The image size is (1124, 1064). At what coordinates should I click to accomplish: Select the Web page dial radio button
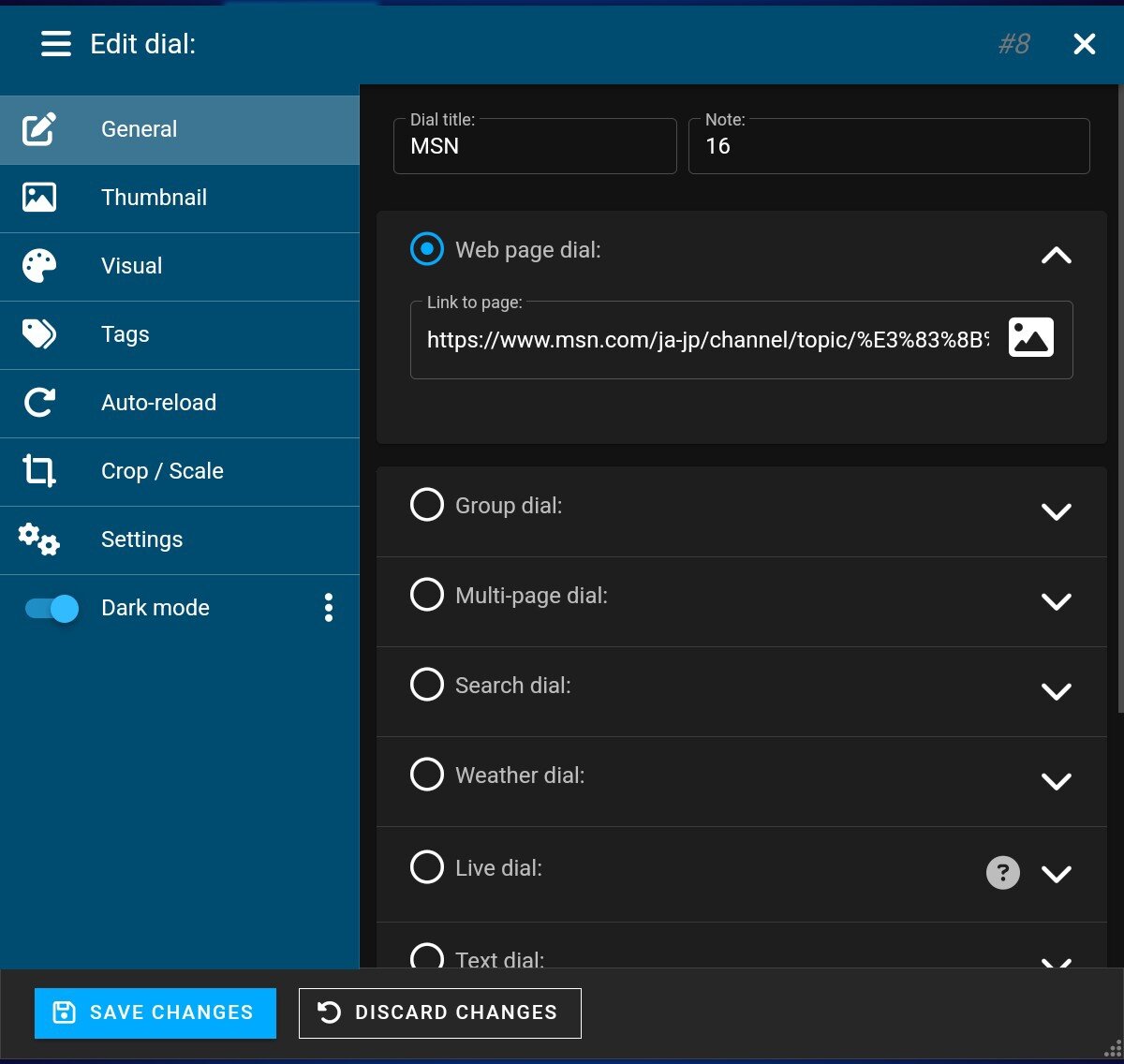coord(427,249)
